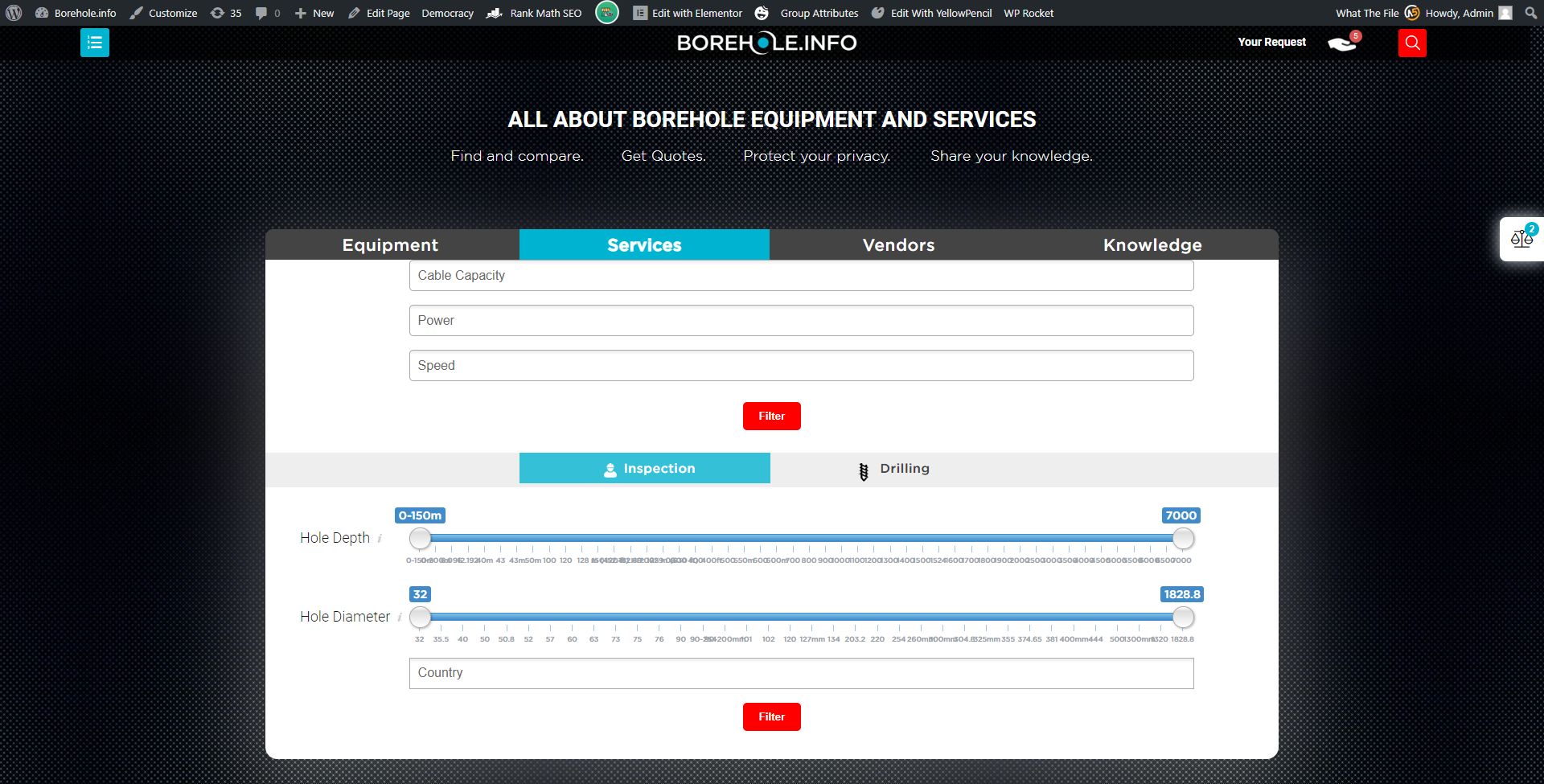Expand the Power selection field

[x=801, y=321]
